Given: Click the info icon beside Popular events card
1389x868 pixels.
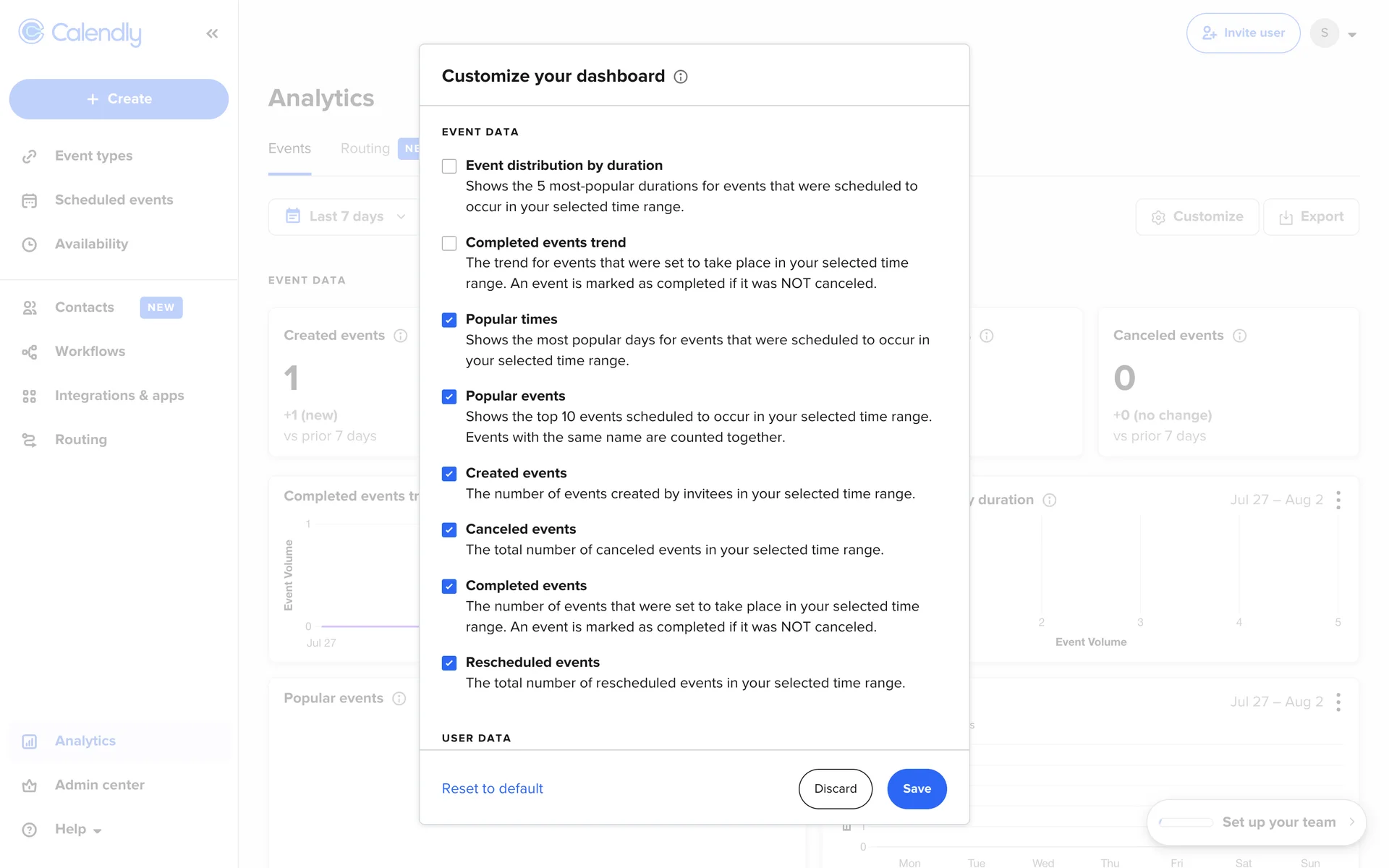Looking at the screenshot, I should pyautogui.click(x=399, y=699).
